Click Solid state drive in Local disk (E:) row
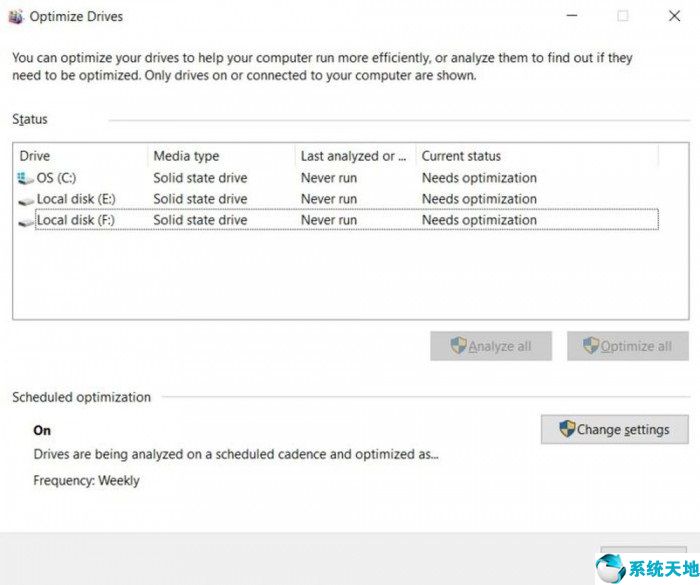This screenshot has width=700, height=585. point(200,199)
